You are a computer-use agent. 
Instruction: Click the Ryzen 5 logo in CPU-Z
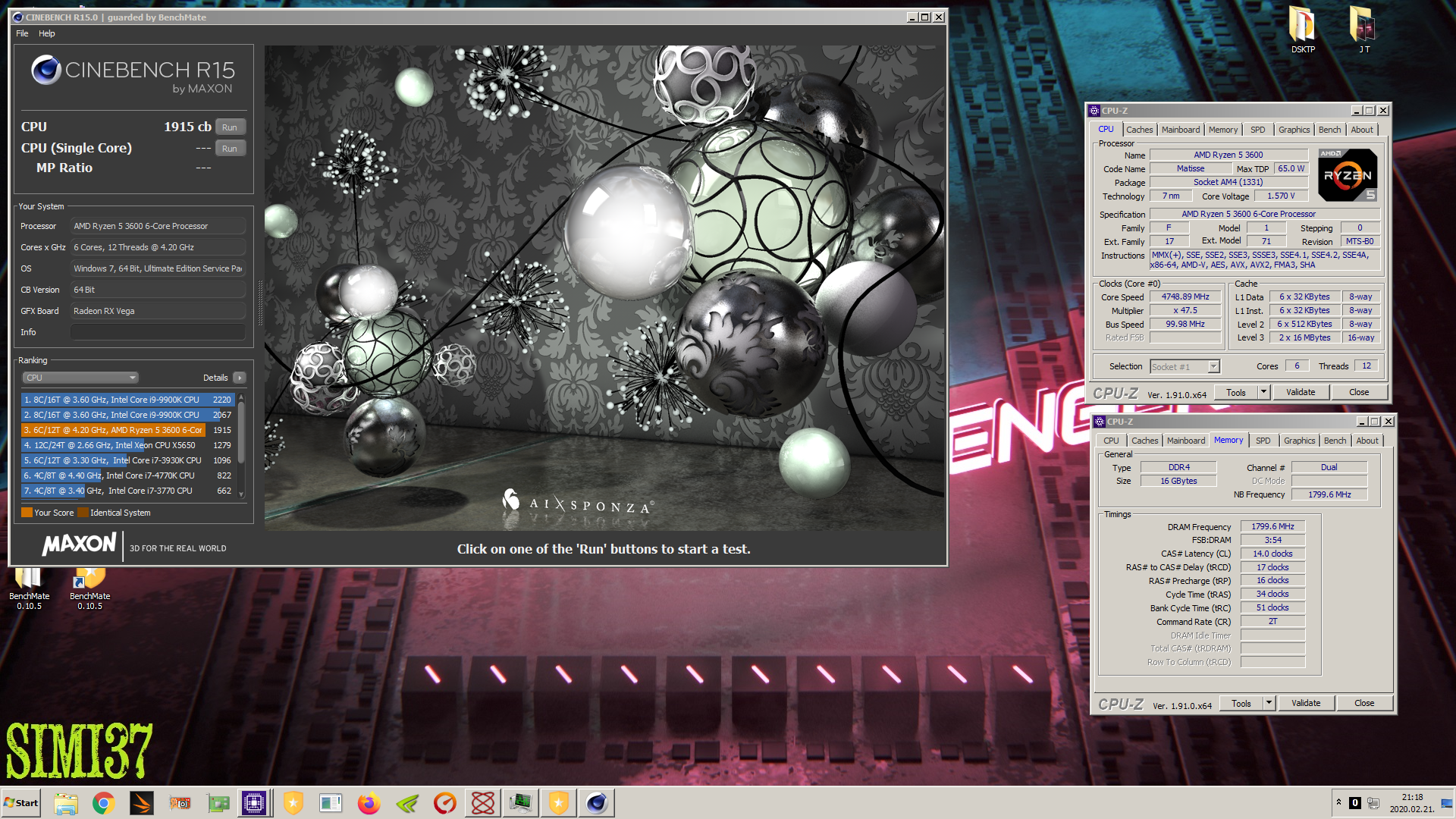tap(1348, 175)
